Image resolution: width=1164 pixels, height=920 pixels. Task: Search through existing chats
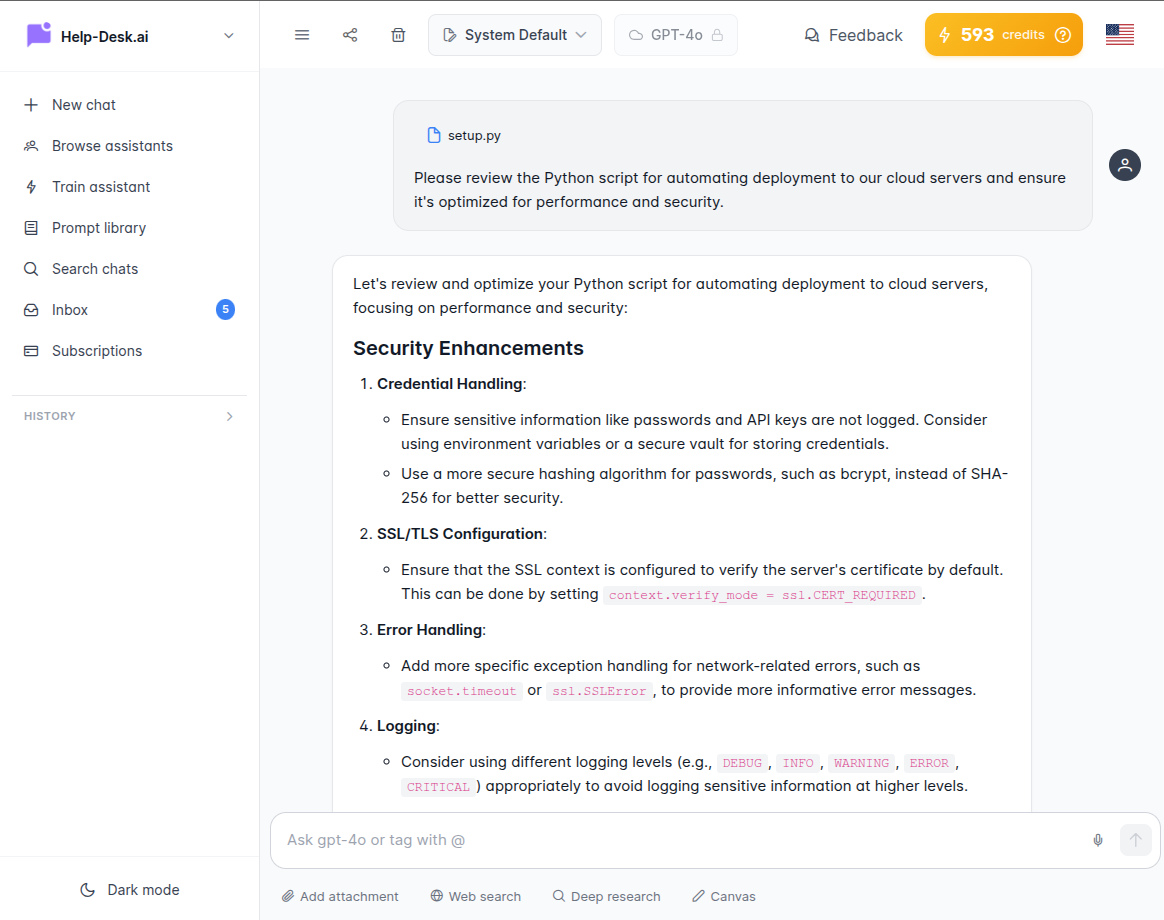[93, 268]
